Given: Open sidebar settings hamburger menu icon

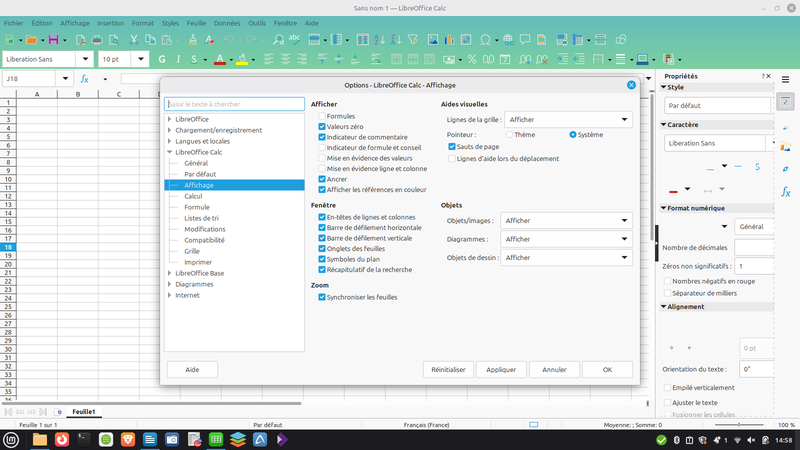Looking at the screenshot, I should click(786, 79).
